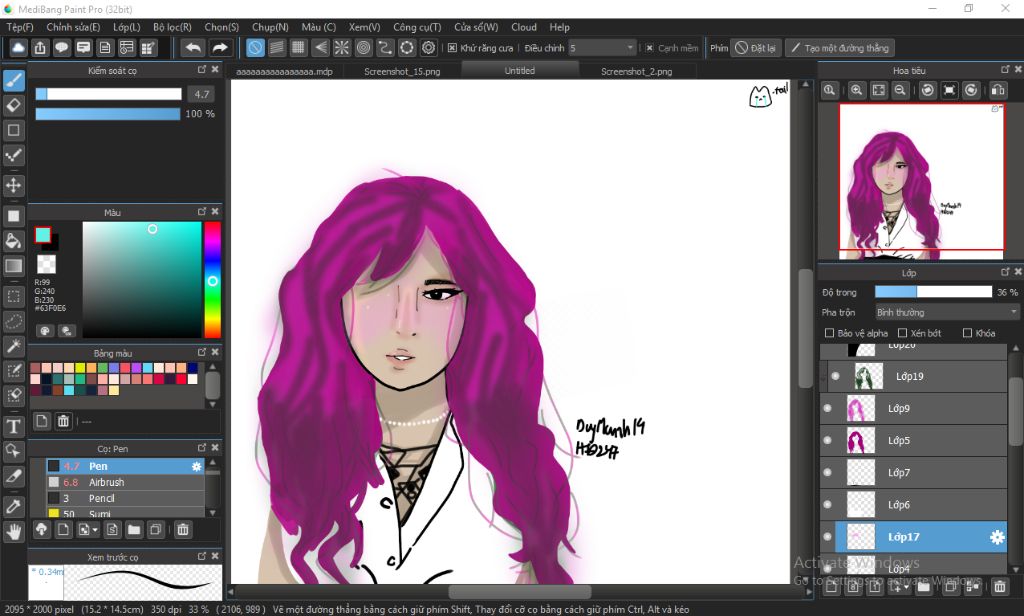1024x616 pixels.
Task: Detach the Lớp panel pop-out icon
Action: (x=1005, y=272)
